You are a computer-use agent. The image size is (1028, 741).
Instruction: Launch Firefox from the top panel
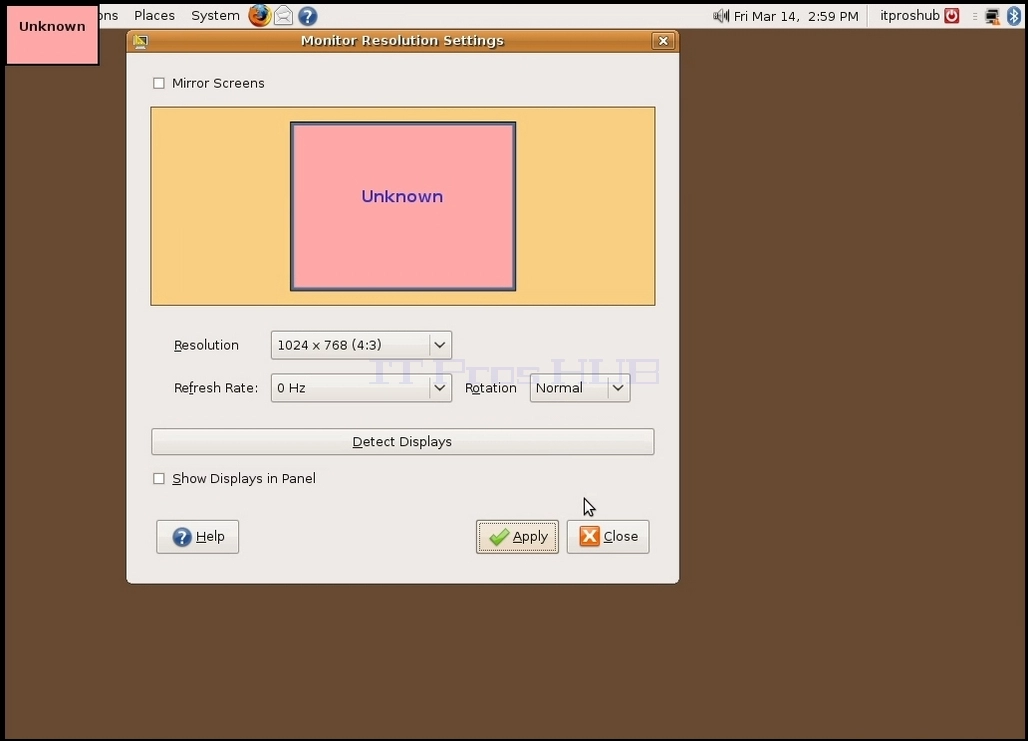[259, 15]
